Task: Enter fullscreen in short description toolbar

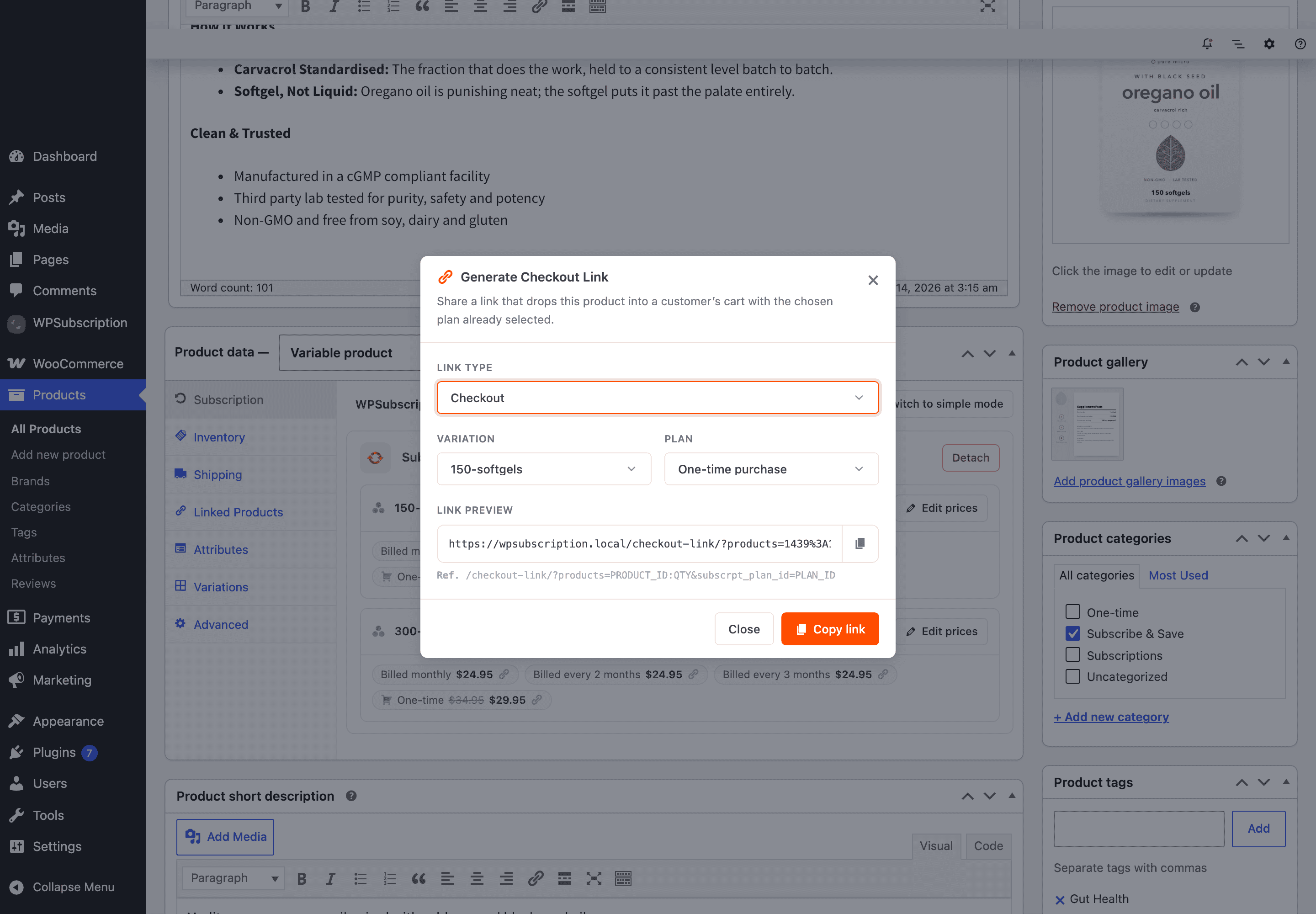Action: point(594,878)
